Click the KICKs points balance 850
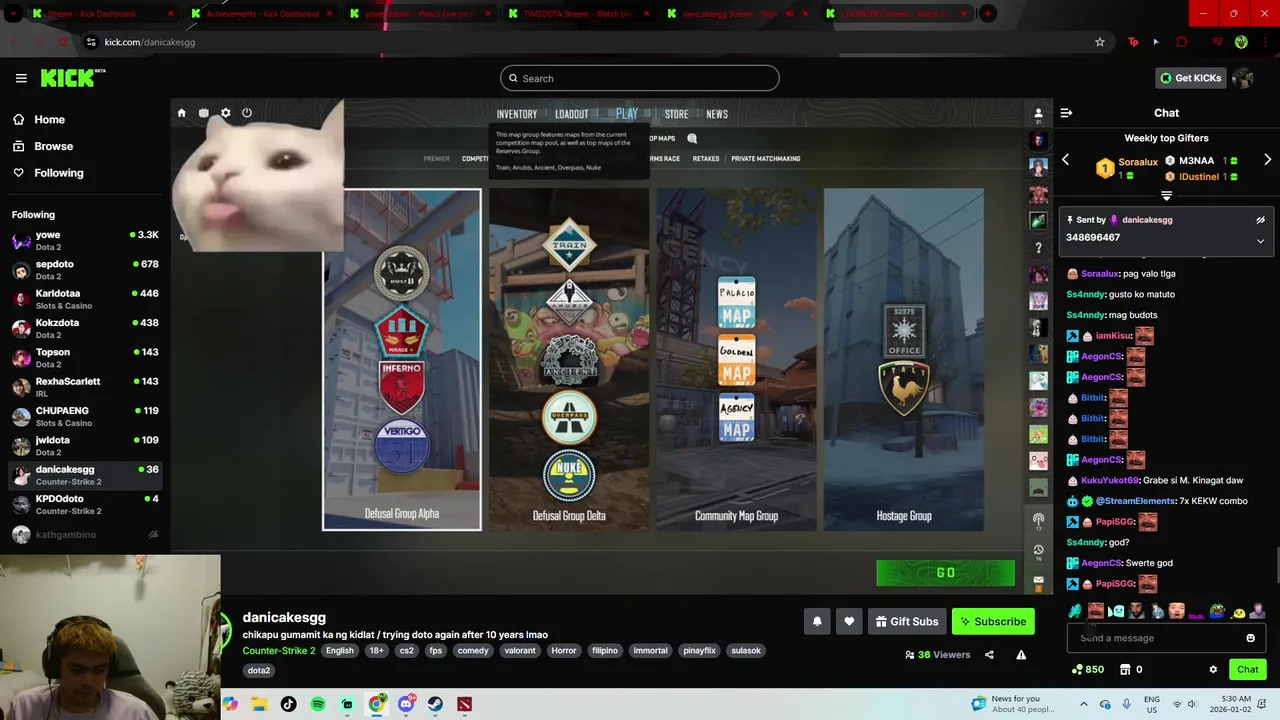The width and height of the screenshot is (1280, 720). pos(1087,669)
